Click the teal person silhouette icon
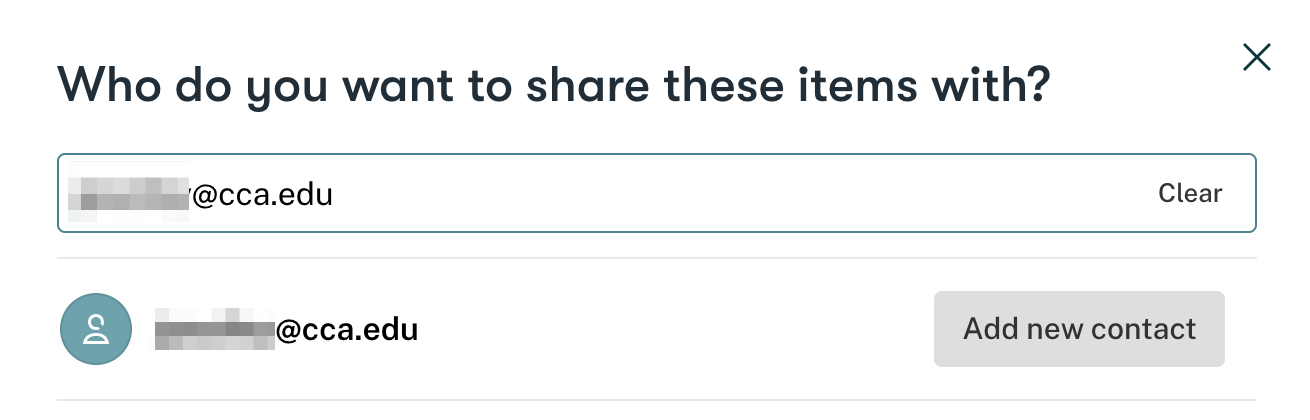 pos(96,329)
